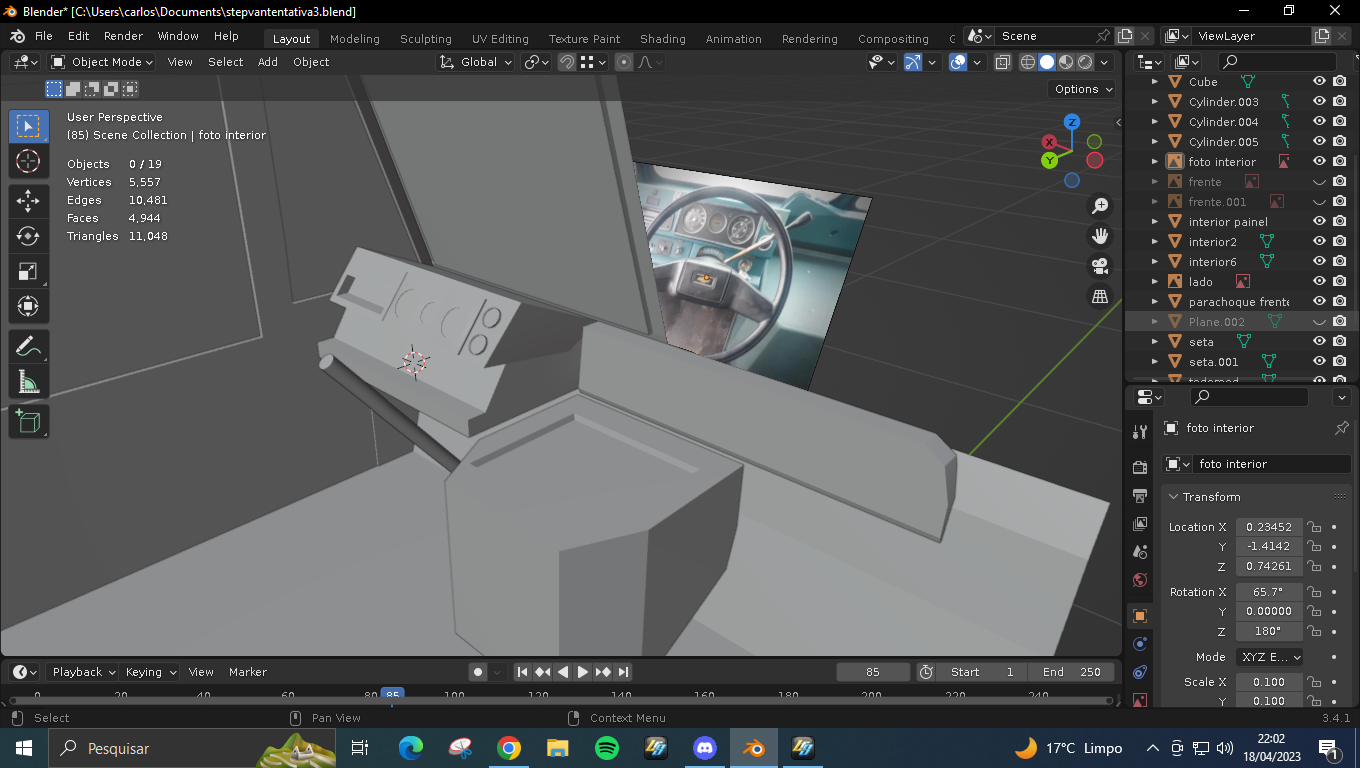Activate the Rotate tool
The image size is (1360, 768).
tap(29, 236)
